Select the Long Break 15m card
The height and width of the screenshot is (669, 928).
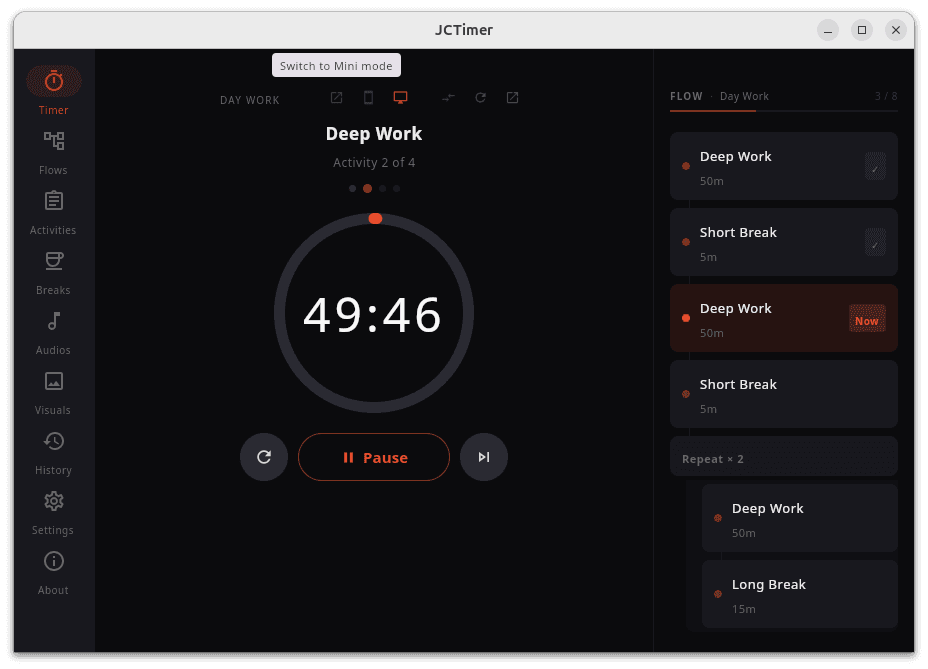point(800,594)
